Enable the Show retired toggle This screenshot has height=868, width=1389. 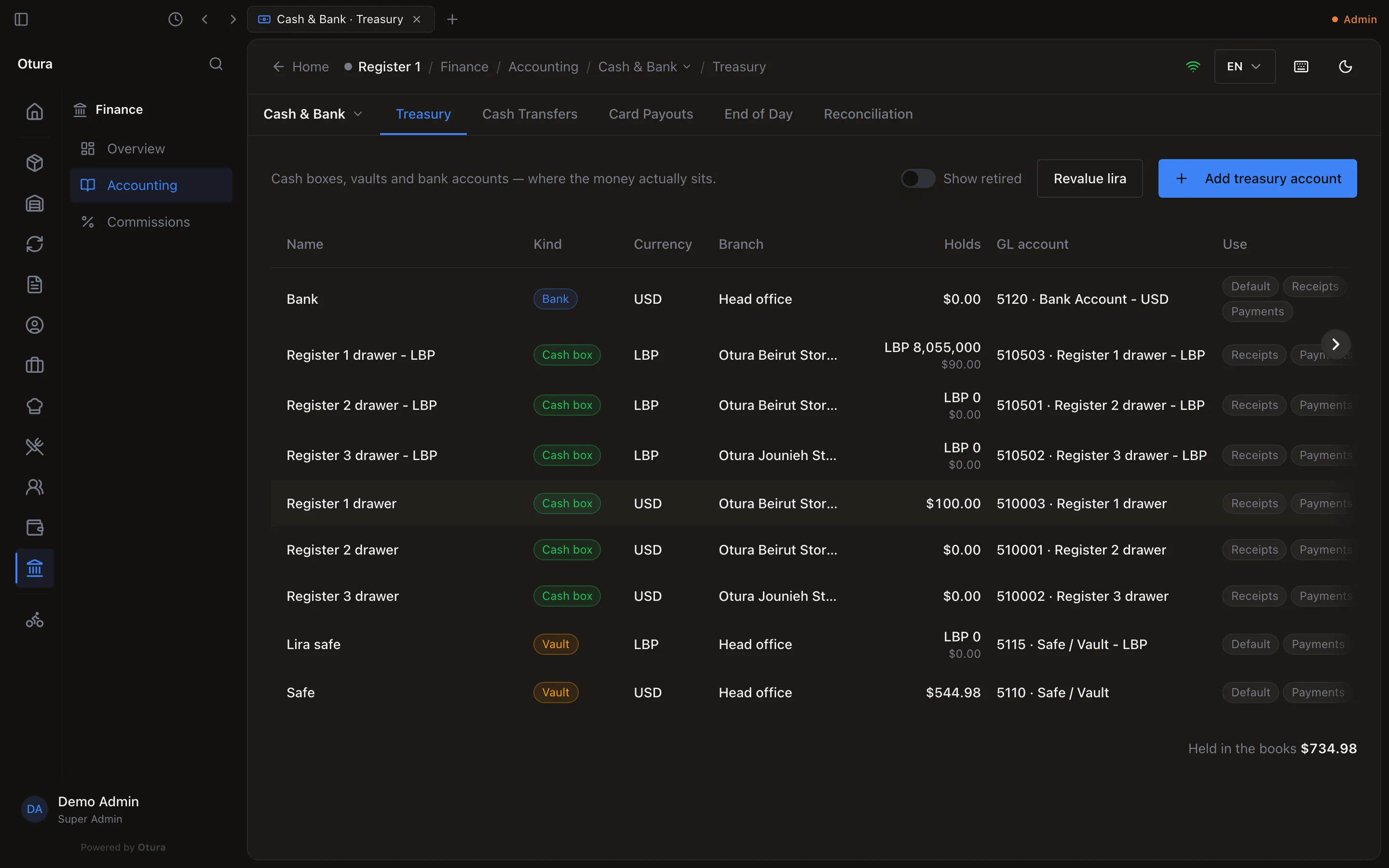(918, 178)
